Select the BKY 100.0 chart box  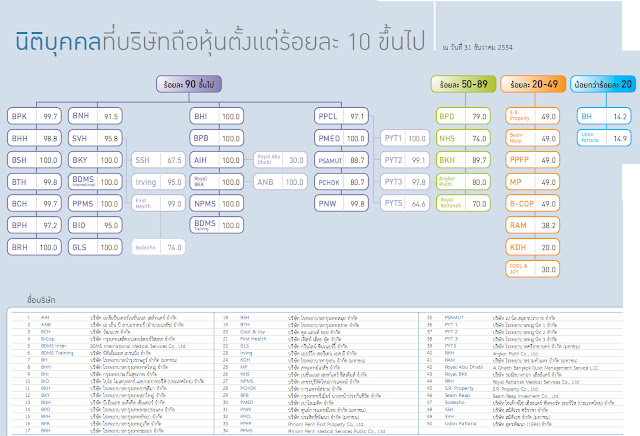point(95,160)
